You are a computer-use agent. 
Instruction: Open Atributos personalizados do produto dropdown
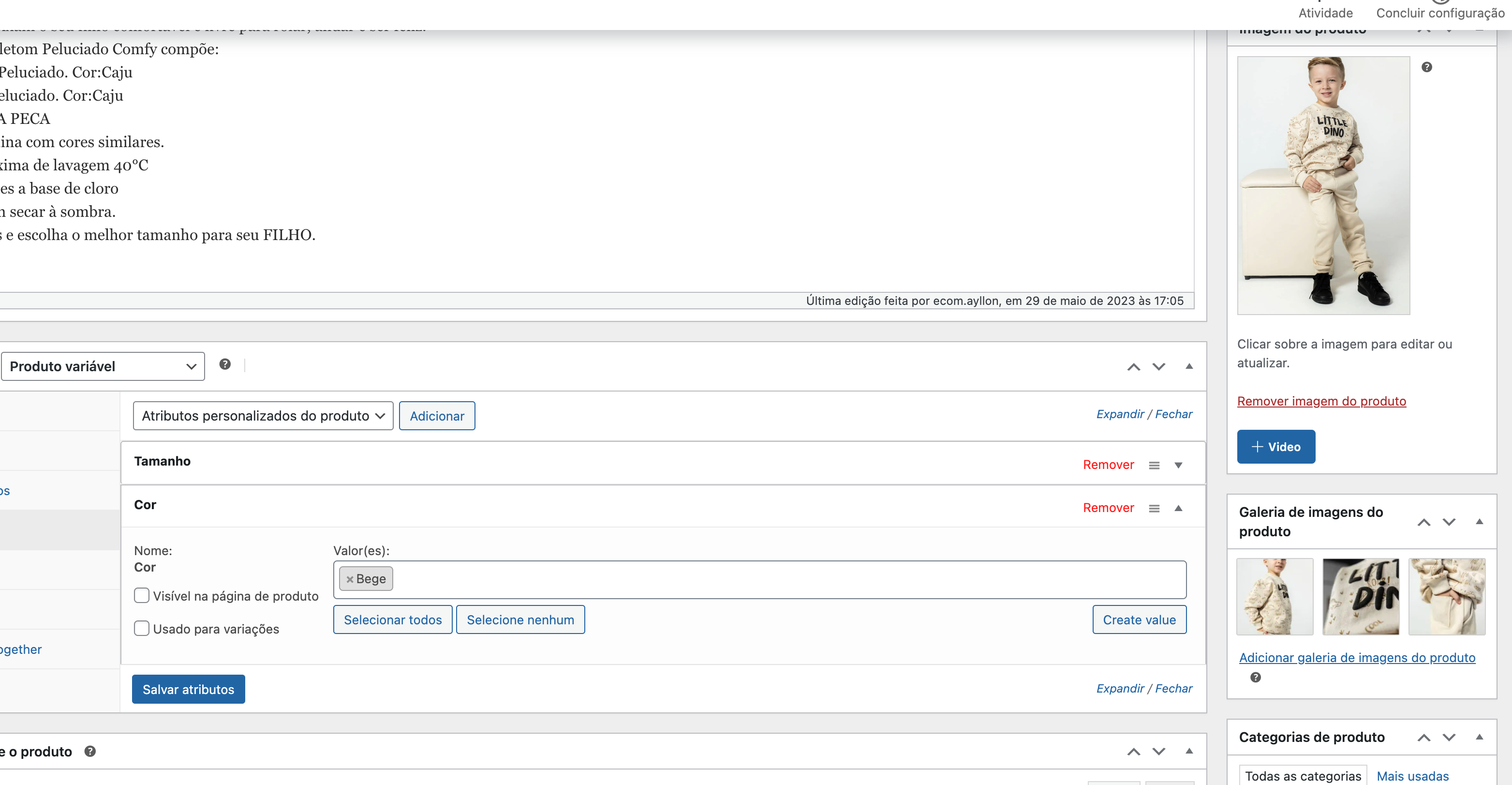point(262,416)
